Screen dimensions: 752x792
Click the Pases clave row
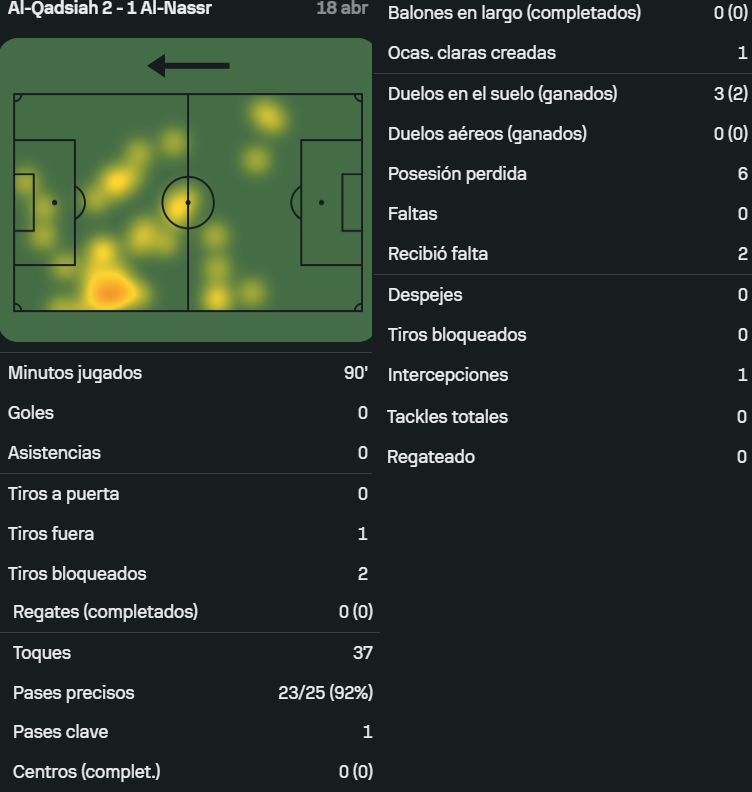click(190, 732)
